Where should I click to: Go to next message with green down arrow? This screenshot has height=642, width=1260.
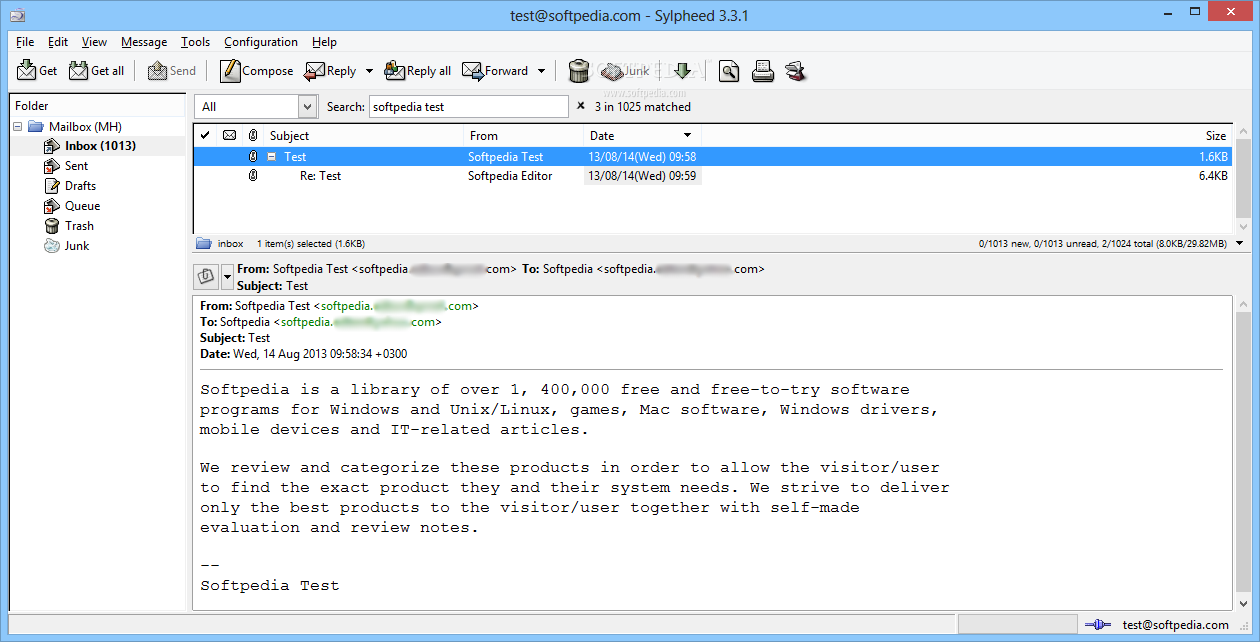point(683,71)
